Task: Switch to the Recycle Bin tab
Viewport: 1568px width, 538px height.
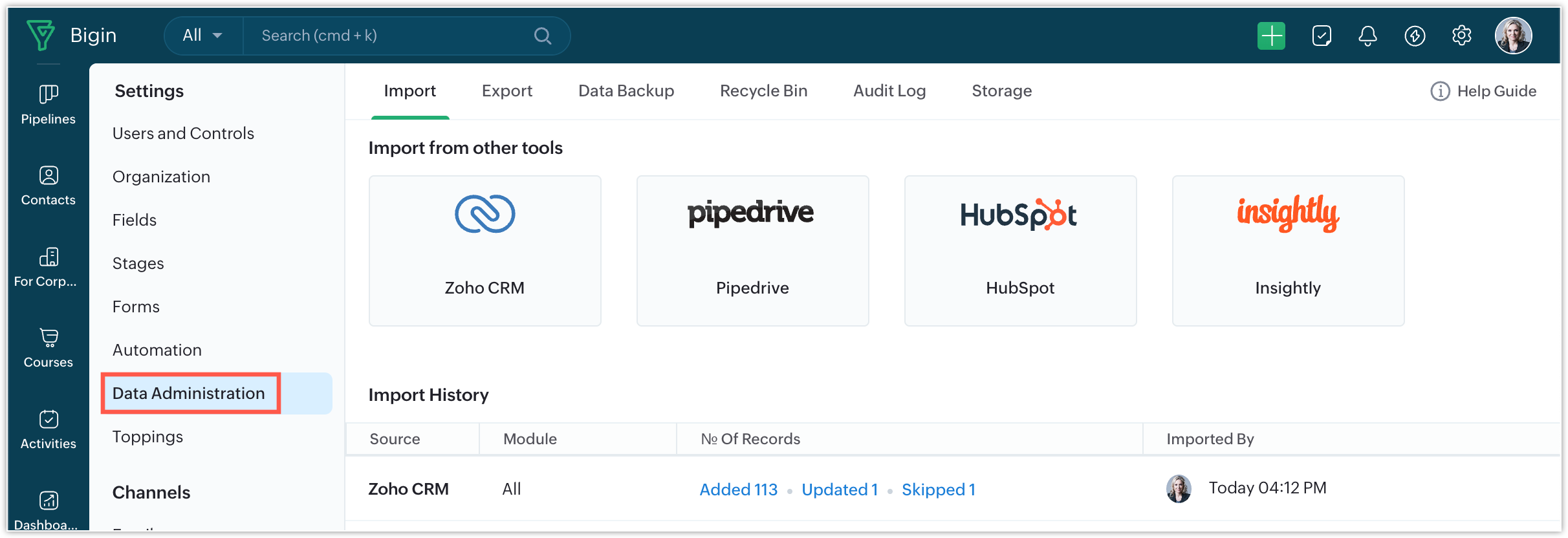Action: coord(763,91)
